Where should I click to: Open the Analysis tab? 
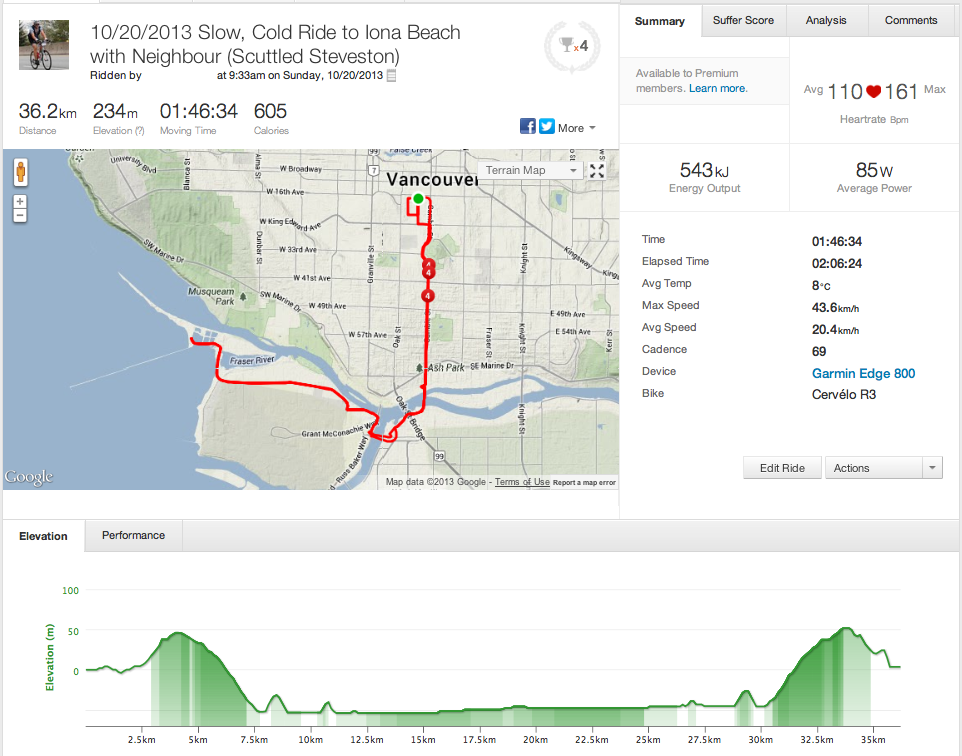826,20
